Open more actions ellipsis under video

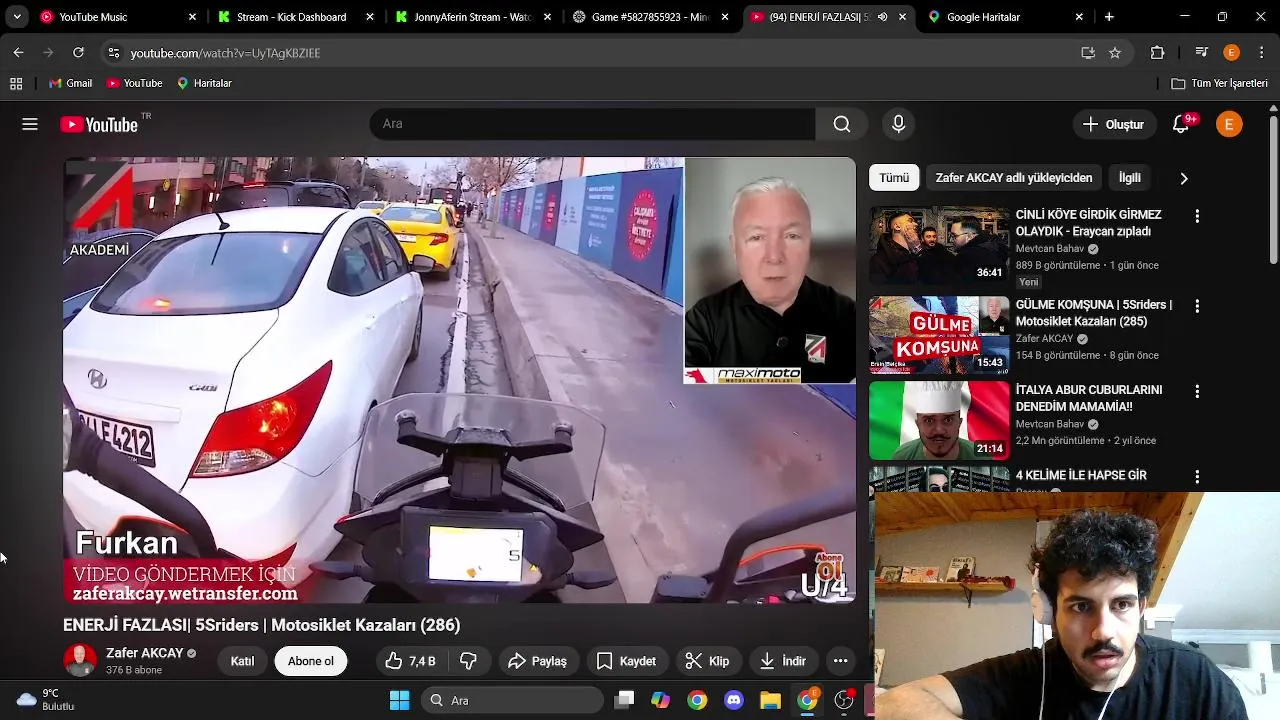[x=840, y=661]
